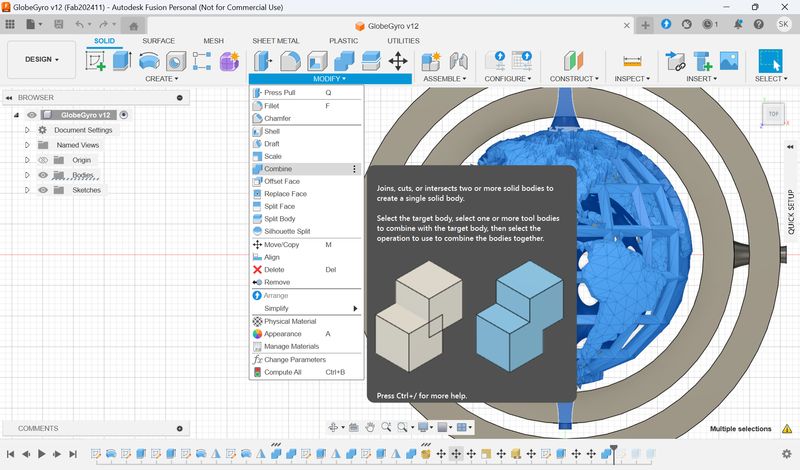Click the New Component assemble icon

click(x=431, y=61)
